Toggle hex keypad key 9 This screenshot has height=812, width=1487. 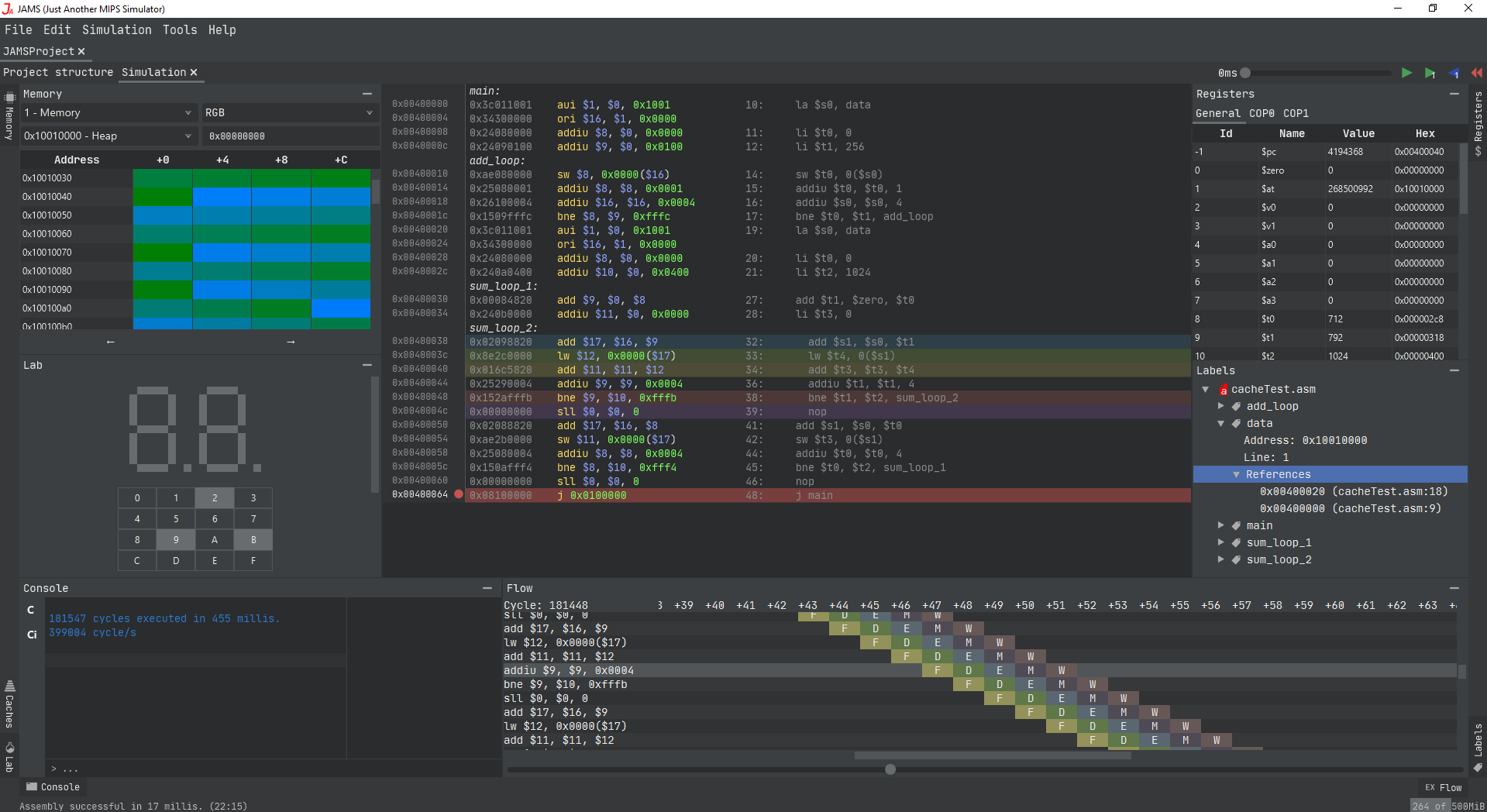pos(176,539)
